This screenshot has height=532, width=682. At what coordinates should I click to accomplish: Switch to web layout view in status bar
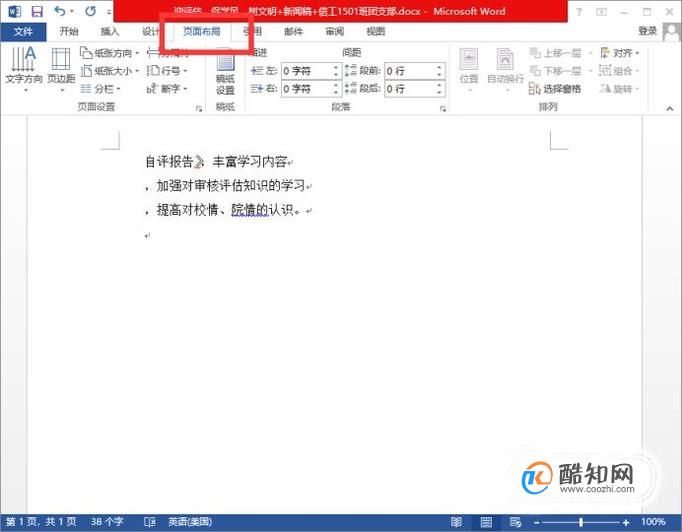(x=515, y=522)
